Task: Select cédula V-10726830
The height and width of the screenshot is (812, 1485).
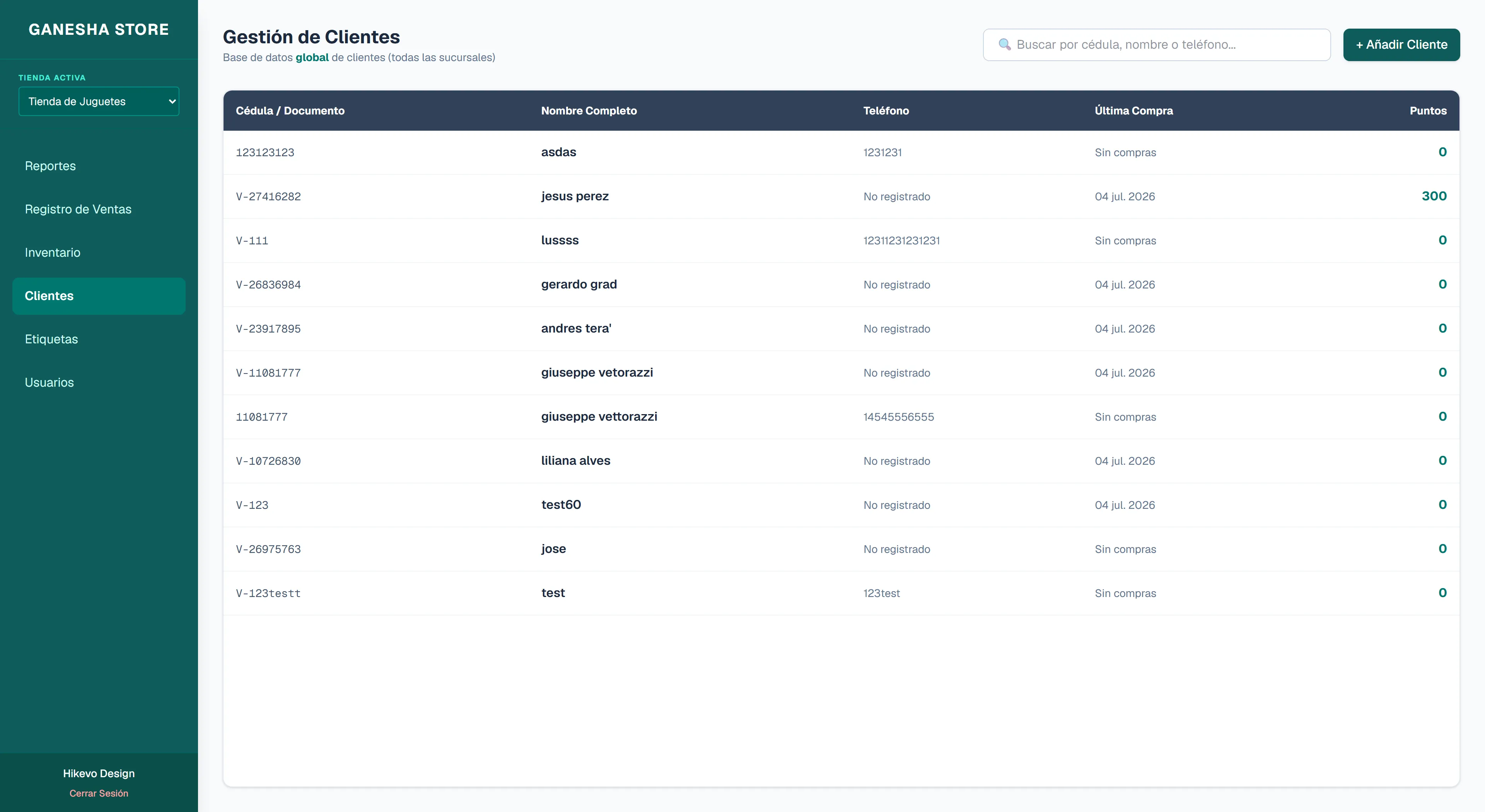Action: 268,461
